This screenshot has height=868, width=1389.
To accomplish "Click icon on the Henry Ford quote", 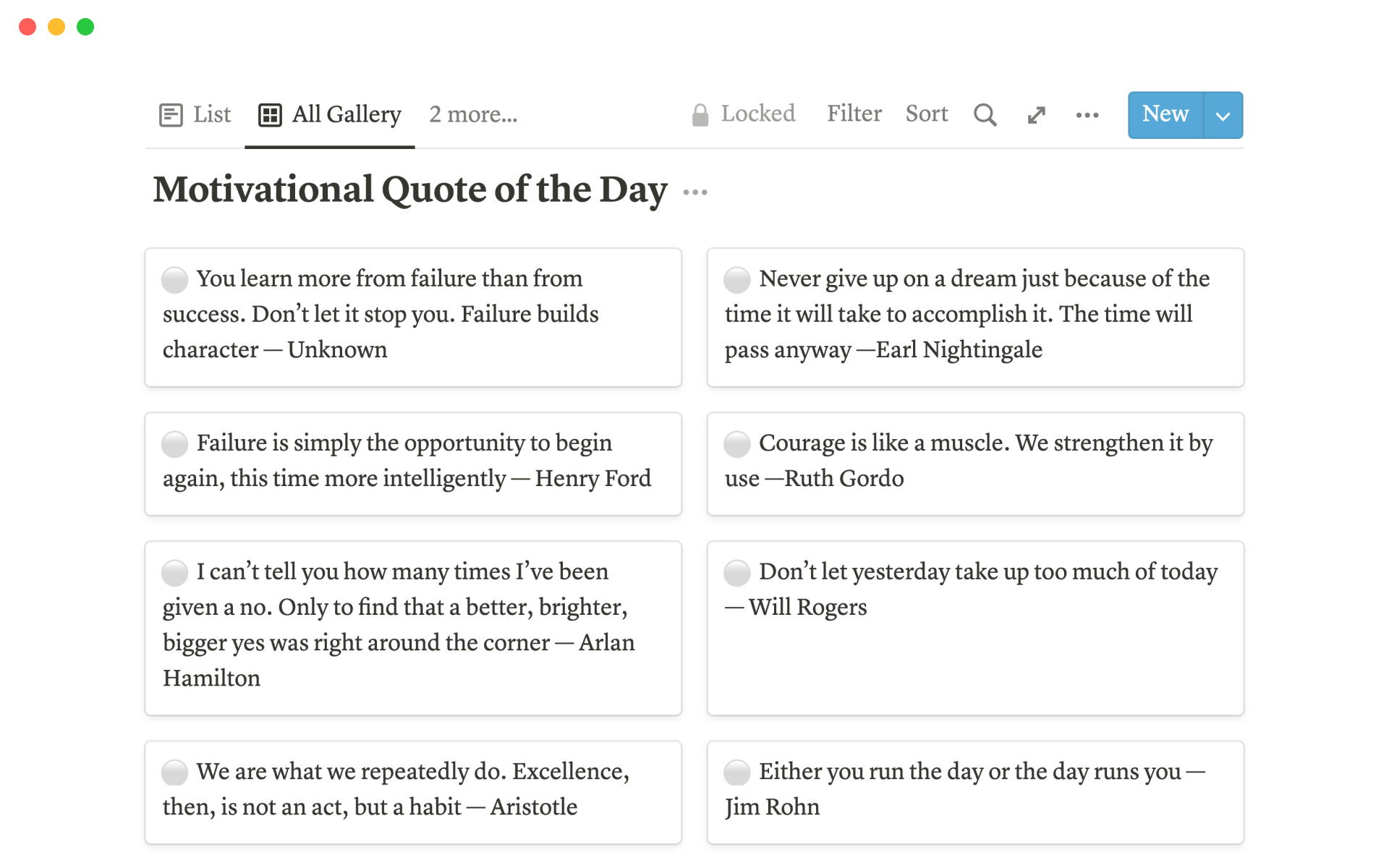I will pyautogui.click(x=174, y=444).
